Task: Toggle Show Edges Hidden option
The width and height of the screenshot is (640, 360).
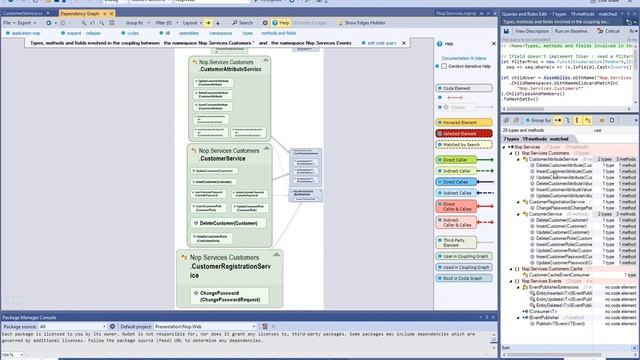Action: [362, 23]
